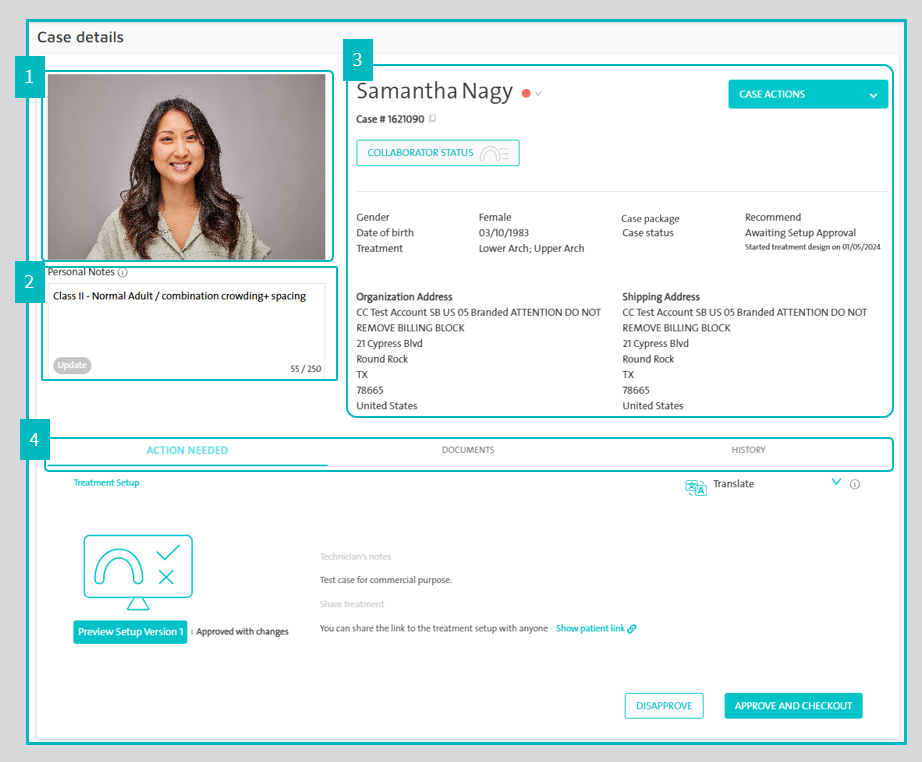Viewport: 922px width, 762px height.
Task: Click APPROVE AND CHECKOUT
Action: point(793,706)
